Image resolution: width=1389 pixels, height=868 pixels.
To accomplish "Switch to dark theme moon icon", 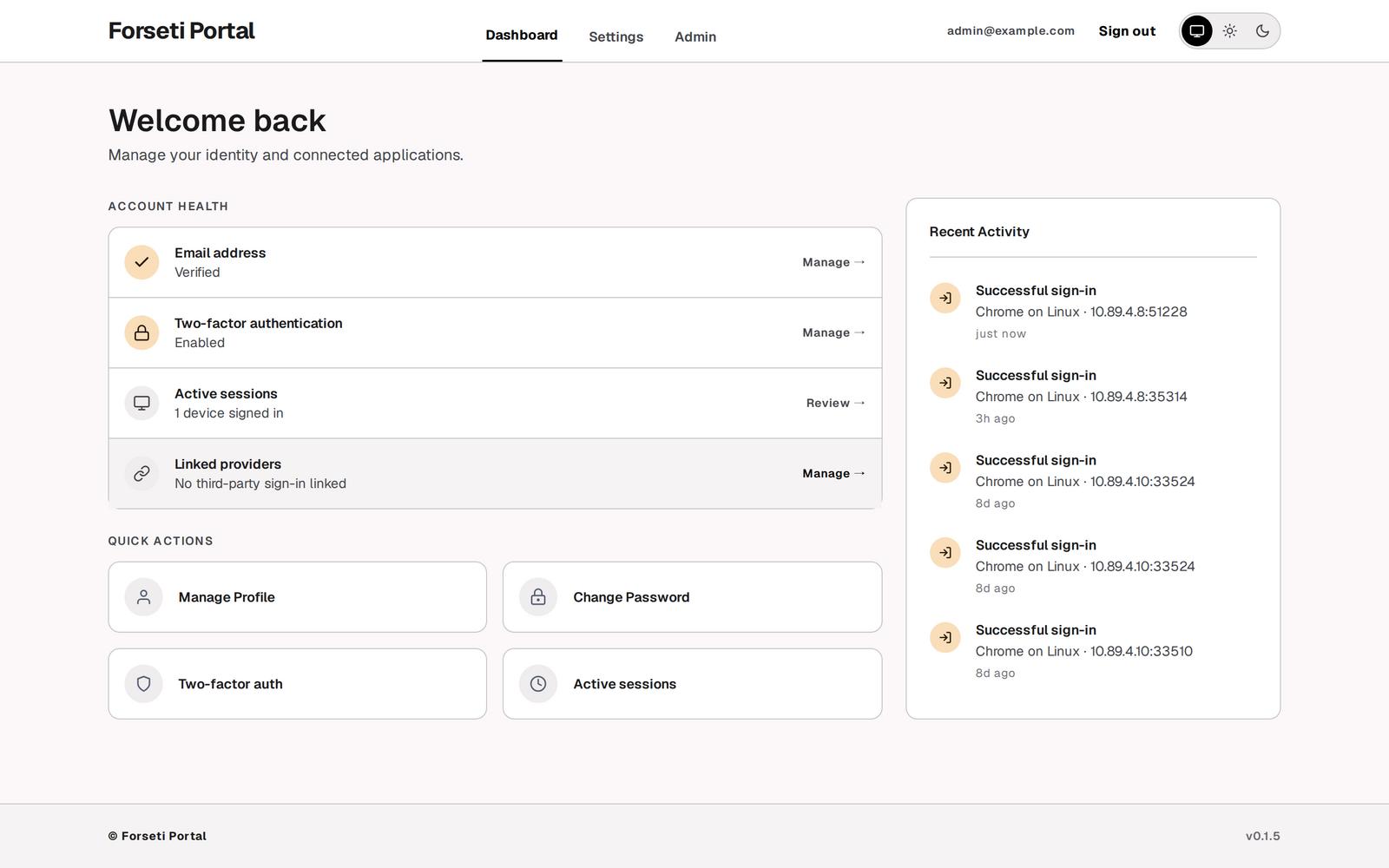I will [1262, 31].
